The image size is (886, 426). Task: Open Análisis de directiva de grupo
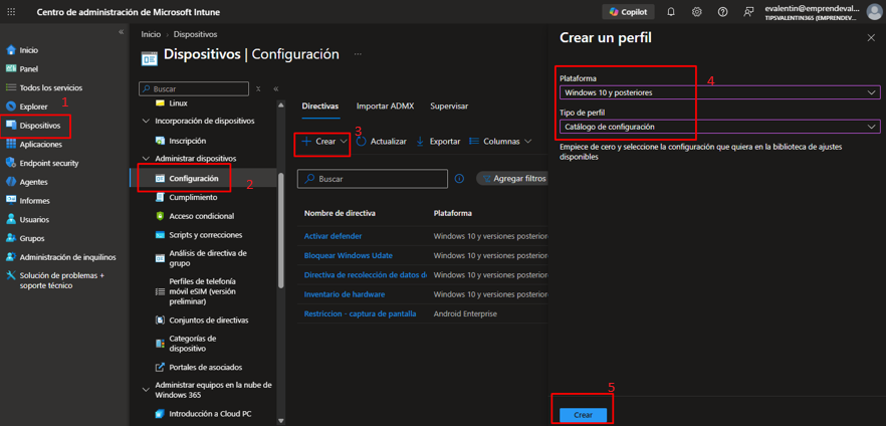(207, 258)
